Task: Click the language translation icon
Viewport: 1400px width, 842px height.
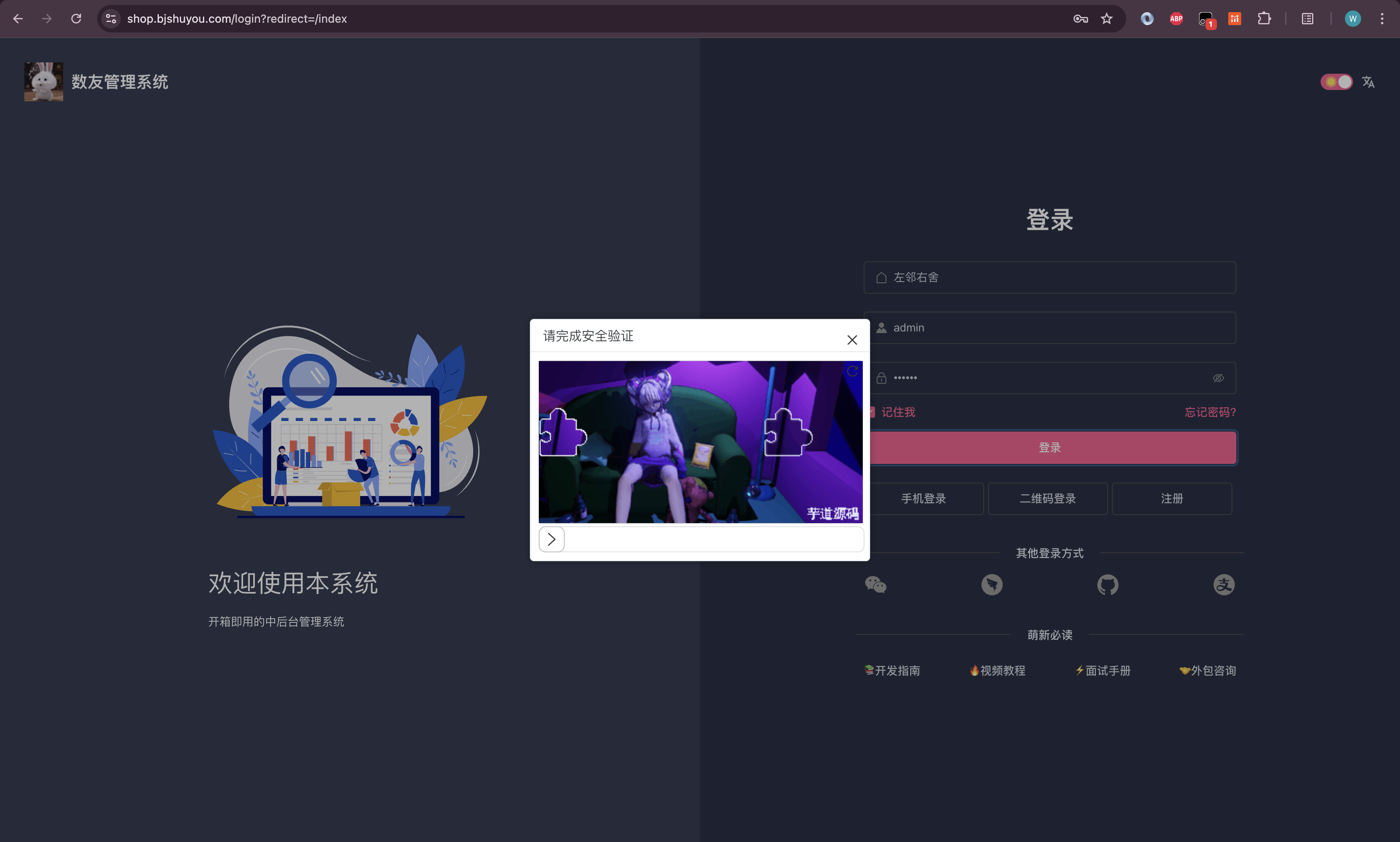Action: coord(1368,82)
